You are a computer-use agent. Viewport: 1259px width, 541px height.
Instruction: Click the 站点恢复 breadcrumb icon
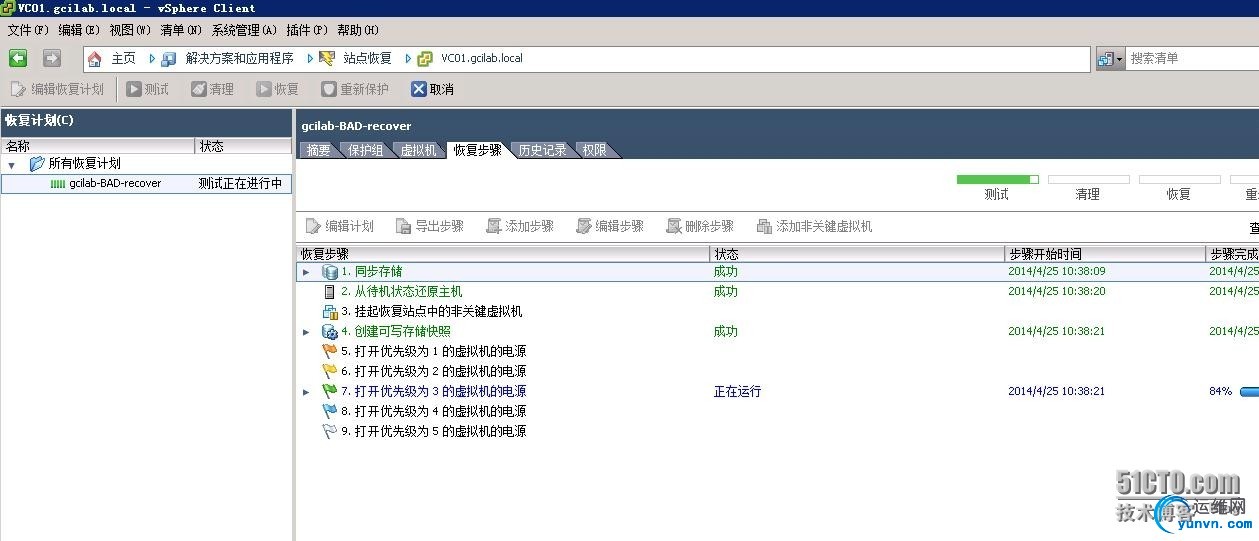click(x=327, y=59)
